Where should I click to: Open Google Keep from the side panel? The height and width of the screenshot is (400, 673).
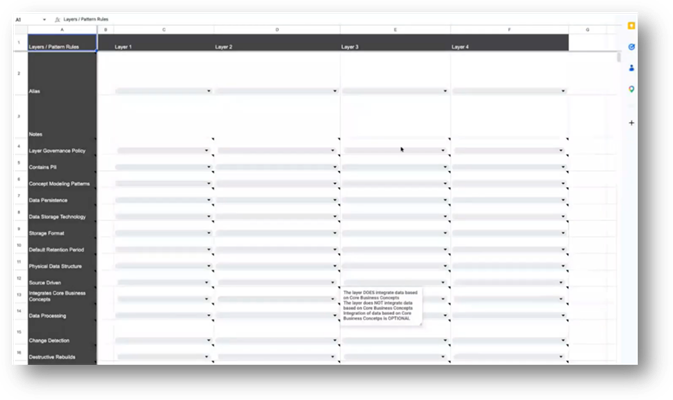click(x=631, y=26)
